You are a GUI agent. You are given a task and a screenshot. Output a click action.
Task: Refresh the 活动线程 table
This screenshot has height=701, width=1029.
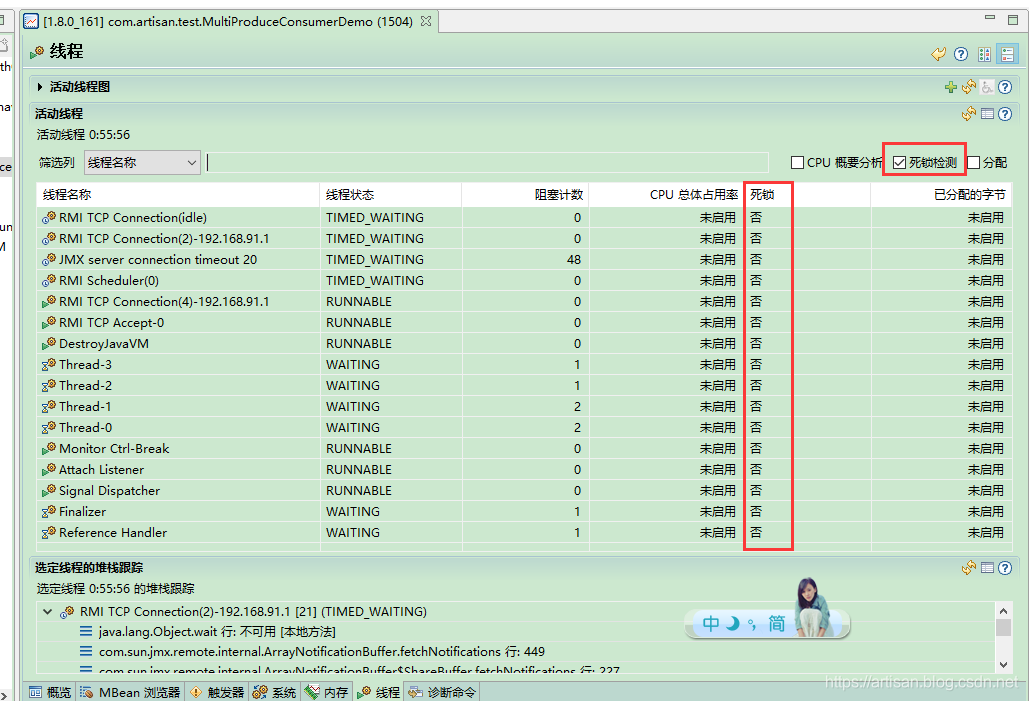pos(968,114)
